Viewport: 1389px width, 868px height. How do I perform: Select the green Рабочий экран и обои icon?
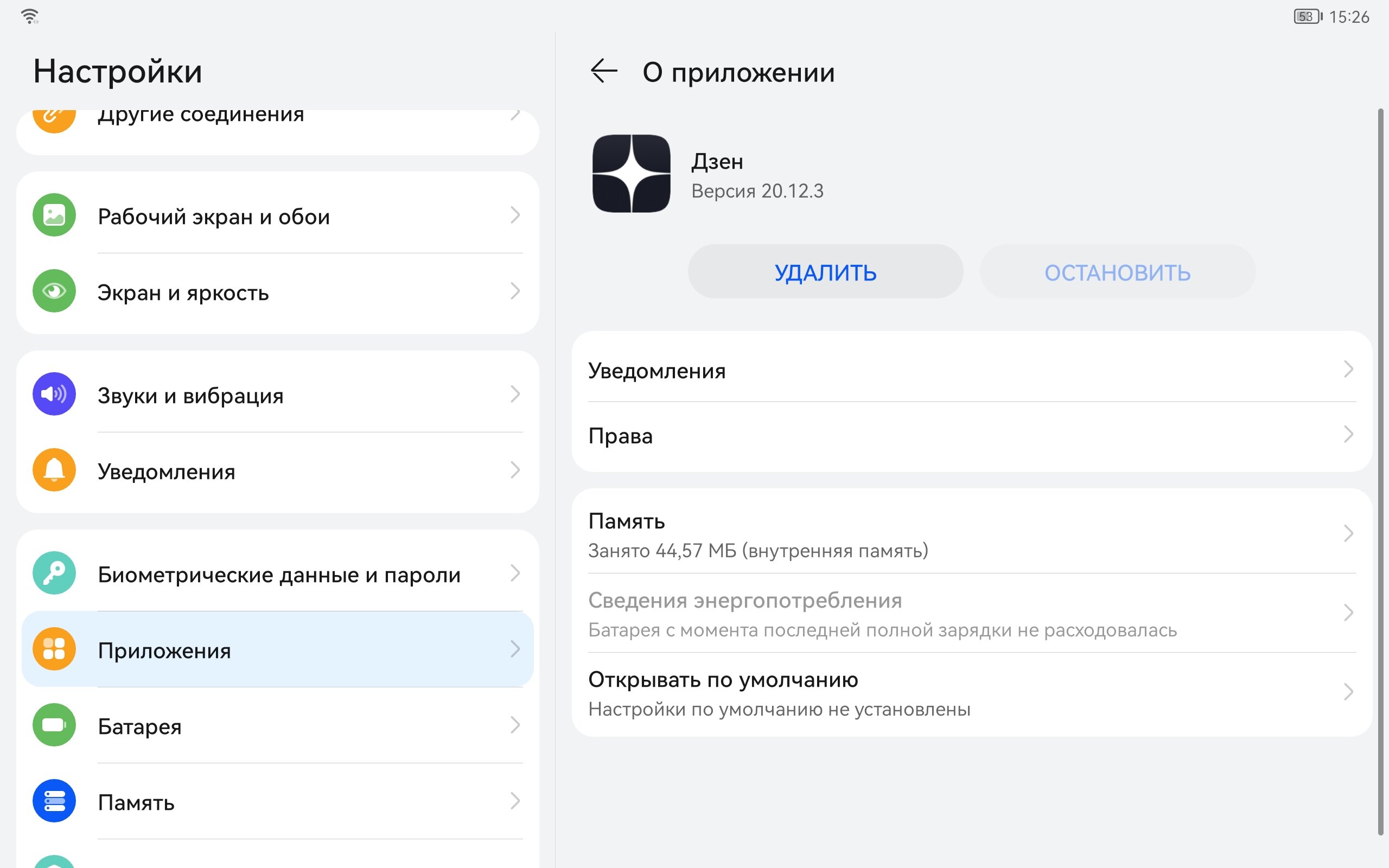tap(53, 215)
